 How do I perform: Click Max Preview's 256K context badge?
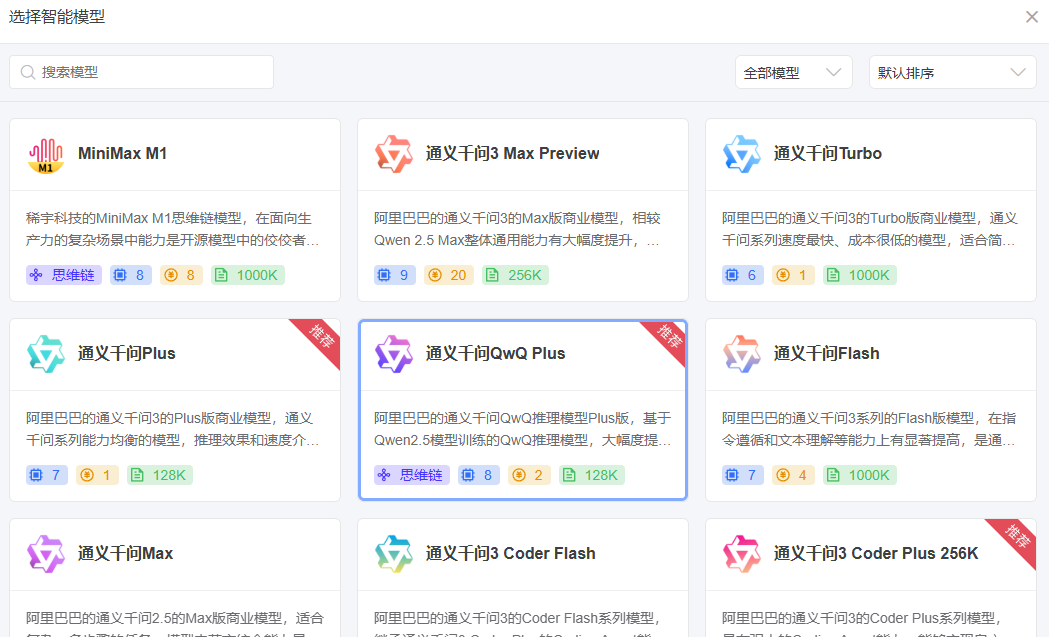515,275
